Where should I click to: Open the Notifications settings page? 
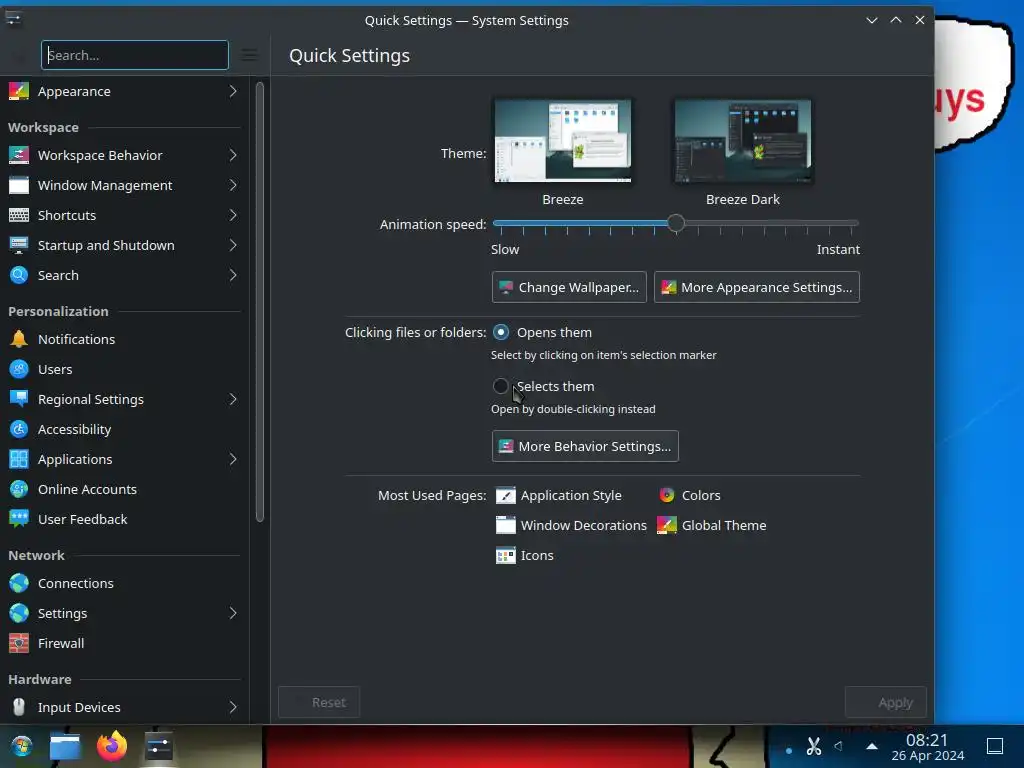pyautogui.click(x=124, y=339)
